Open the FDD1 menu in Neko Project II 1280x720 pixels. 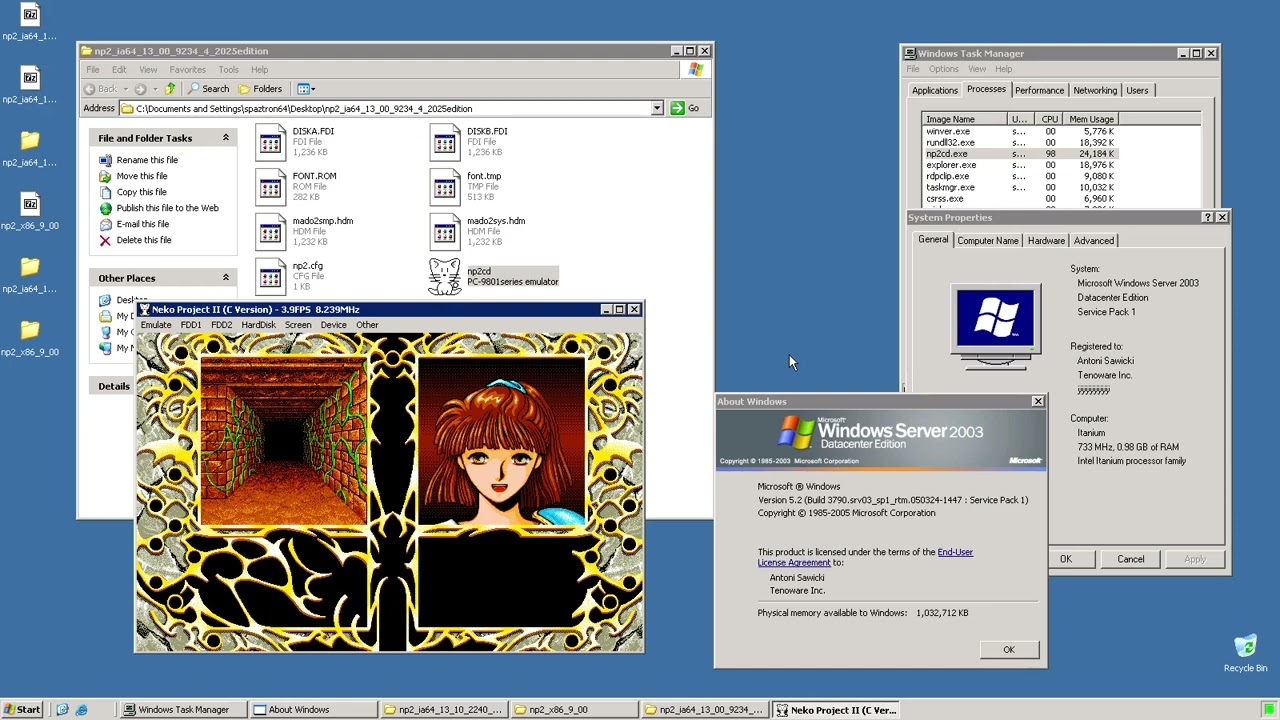click(x=191, y=325)
